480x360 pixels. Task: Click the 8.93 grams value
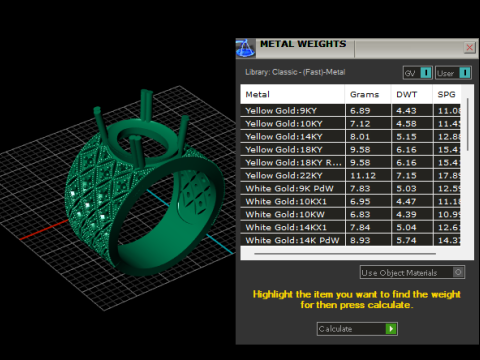point(360,240)
